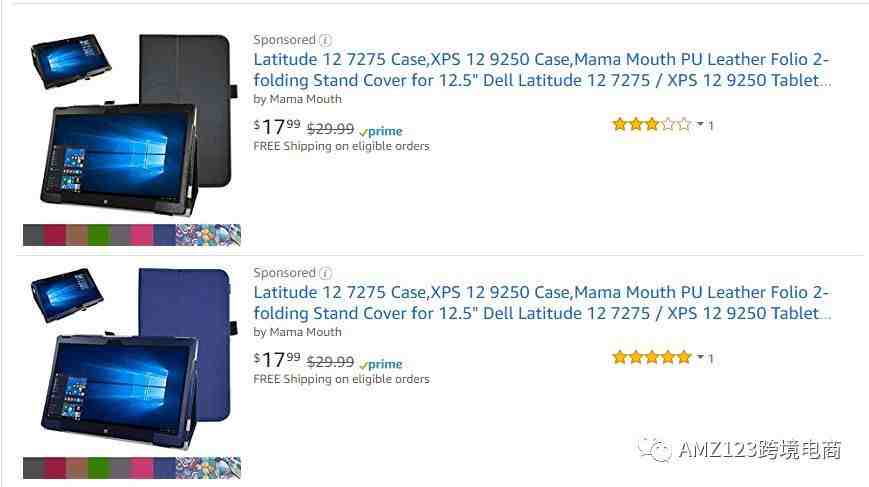
Task: Click the Sponsored info icon on first listing
Action: pyautogui.click(x=326, y=40)
